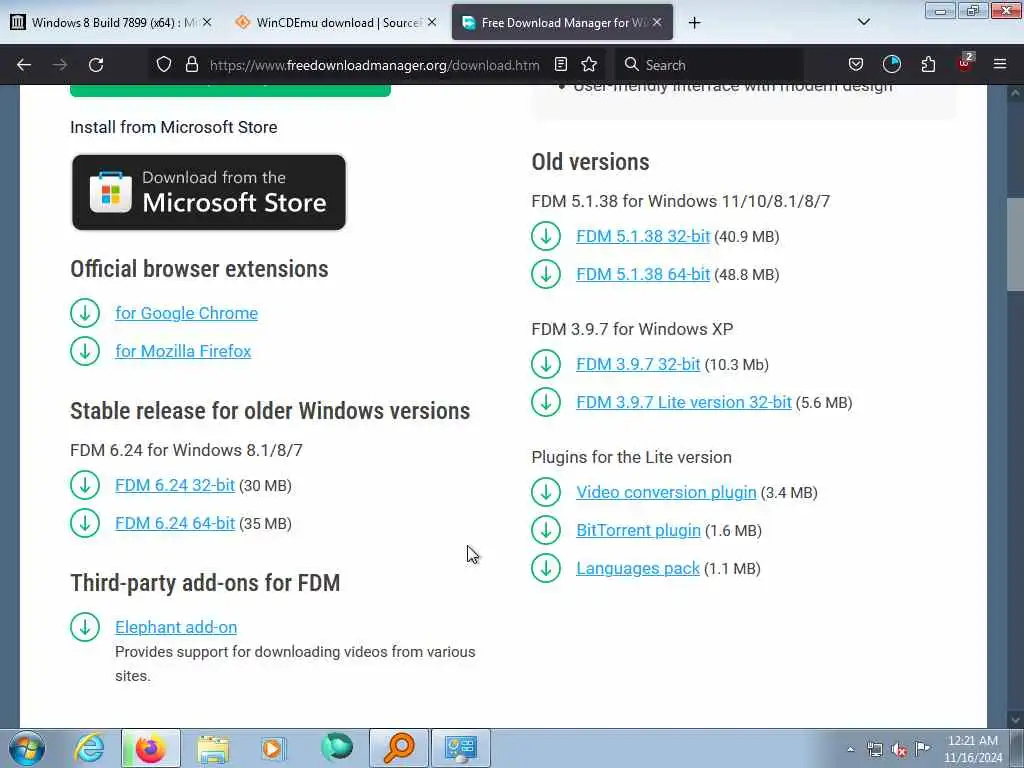The image size is (1024, 768).
Task: Click the padlock site security icon
Action: tap(191, 65)
